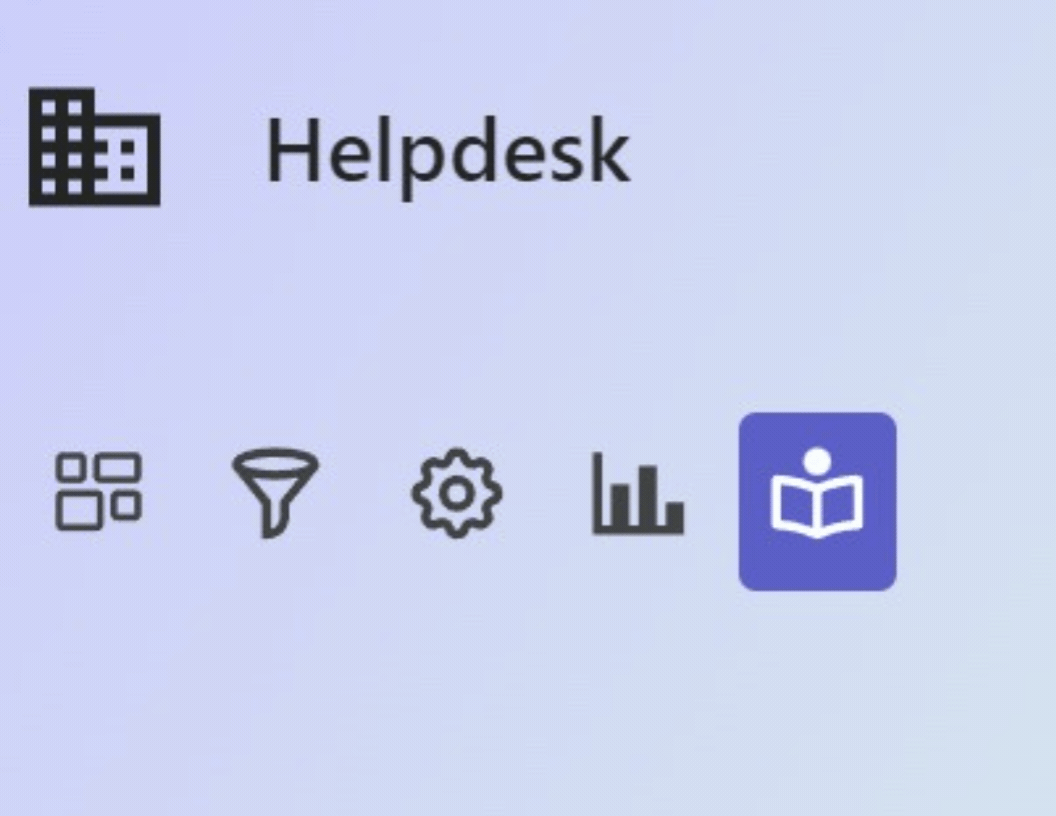Select the column chart statistics button

(x=638, y=494)
